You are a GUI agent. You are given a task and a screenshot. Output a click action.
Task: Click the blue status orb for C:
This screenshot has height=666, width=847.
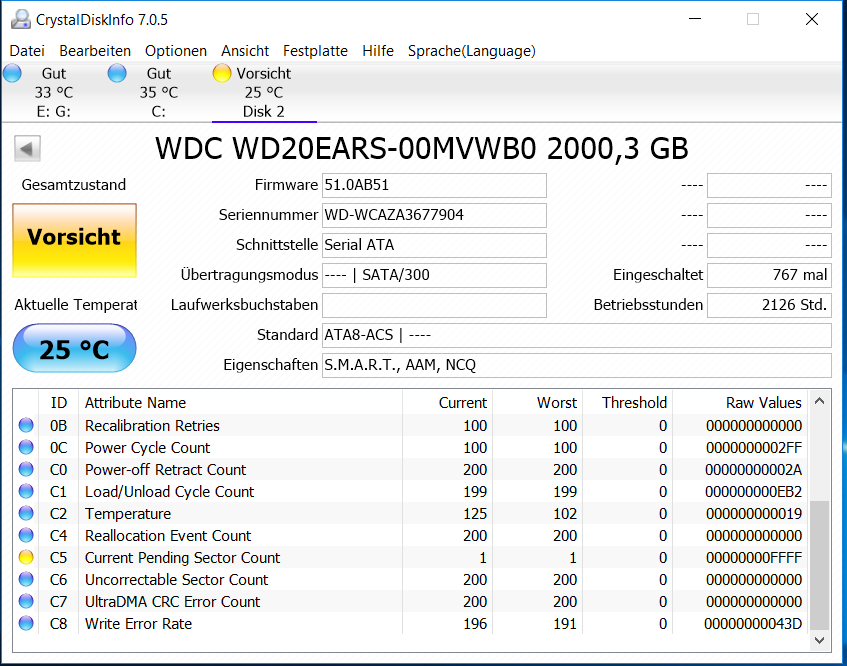coord(117,73)
